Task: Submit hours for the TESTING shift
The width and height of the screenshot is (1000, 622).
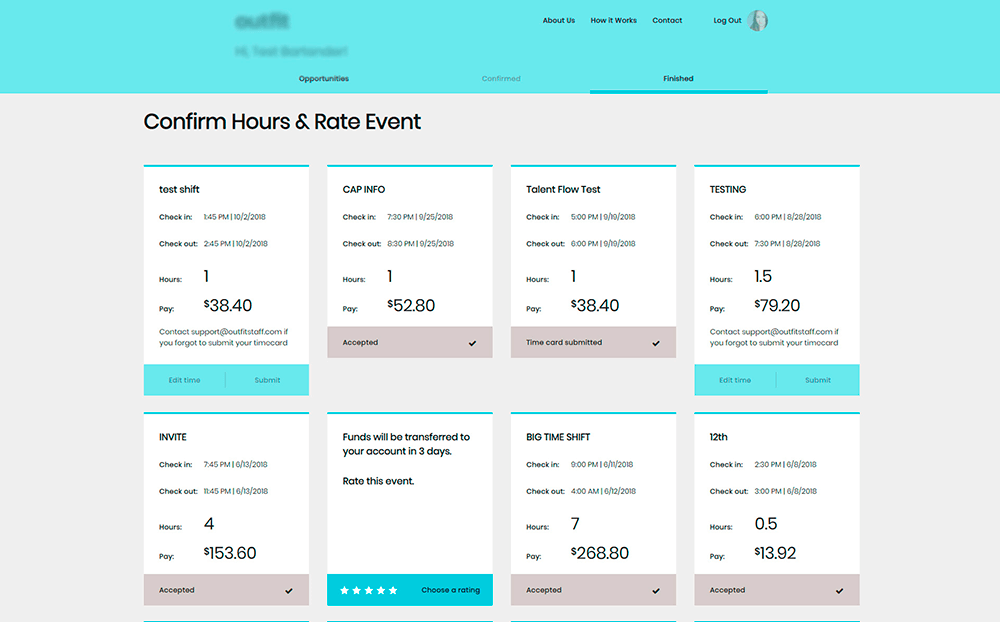Action: (x=818, y=379)
